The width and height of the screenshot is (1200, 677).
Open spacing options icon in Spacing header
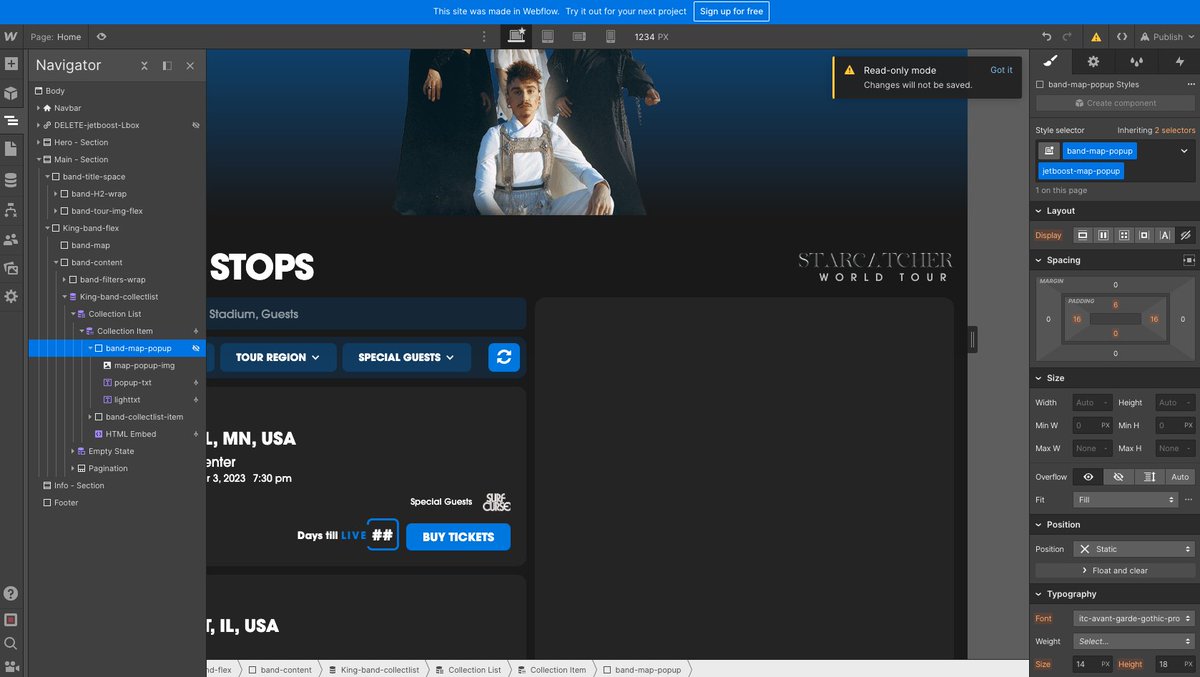click(x=1188, y=260)
